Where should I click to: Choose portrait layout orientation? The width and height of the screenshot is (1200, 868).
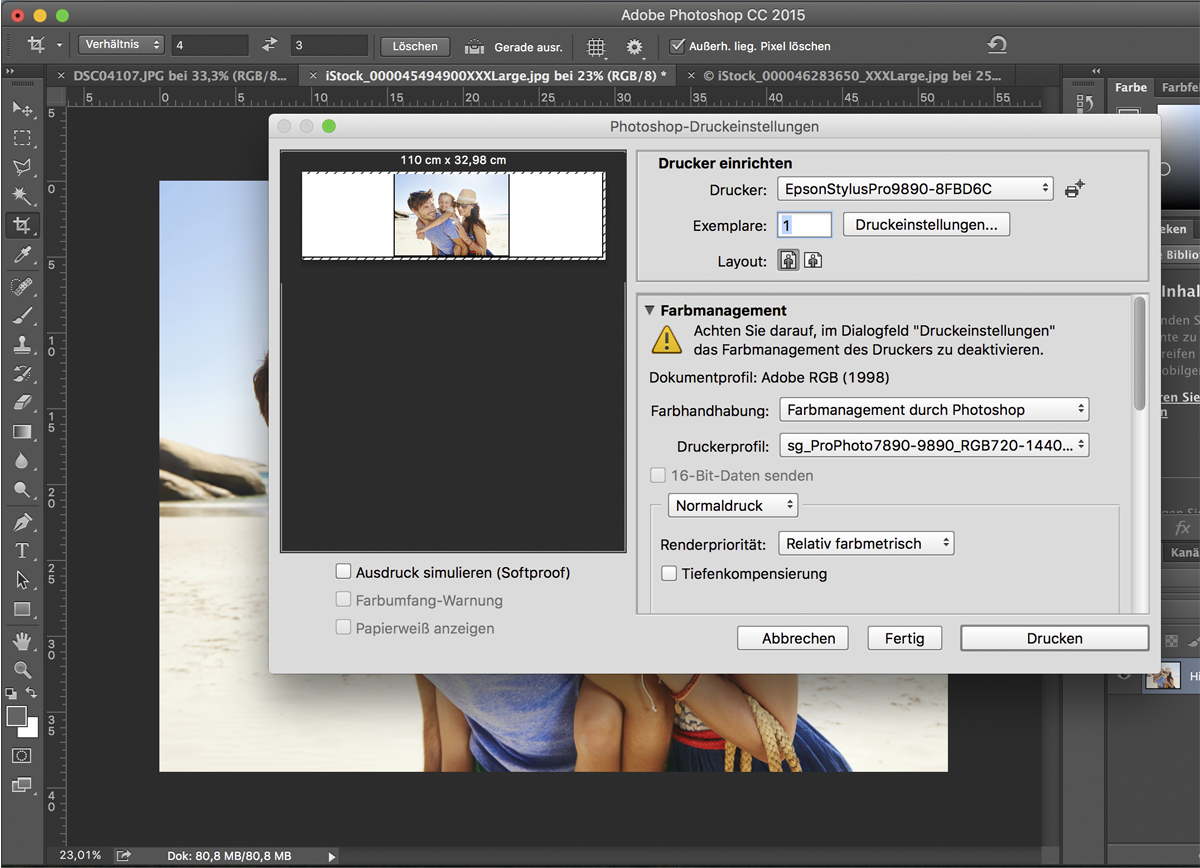789,261
